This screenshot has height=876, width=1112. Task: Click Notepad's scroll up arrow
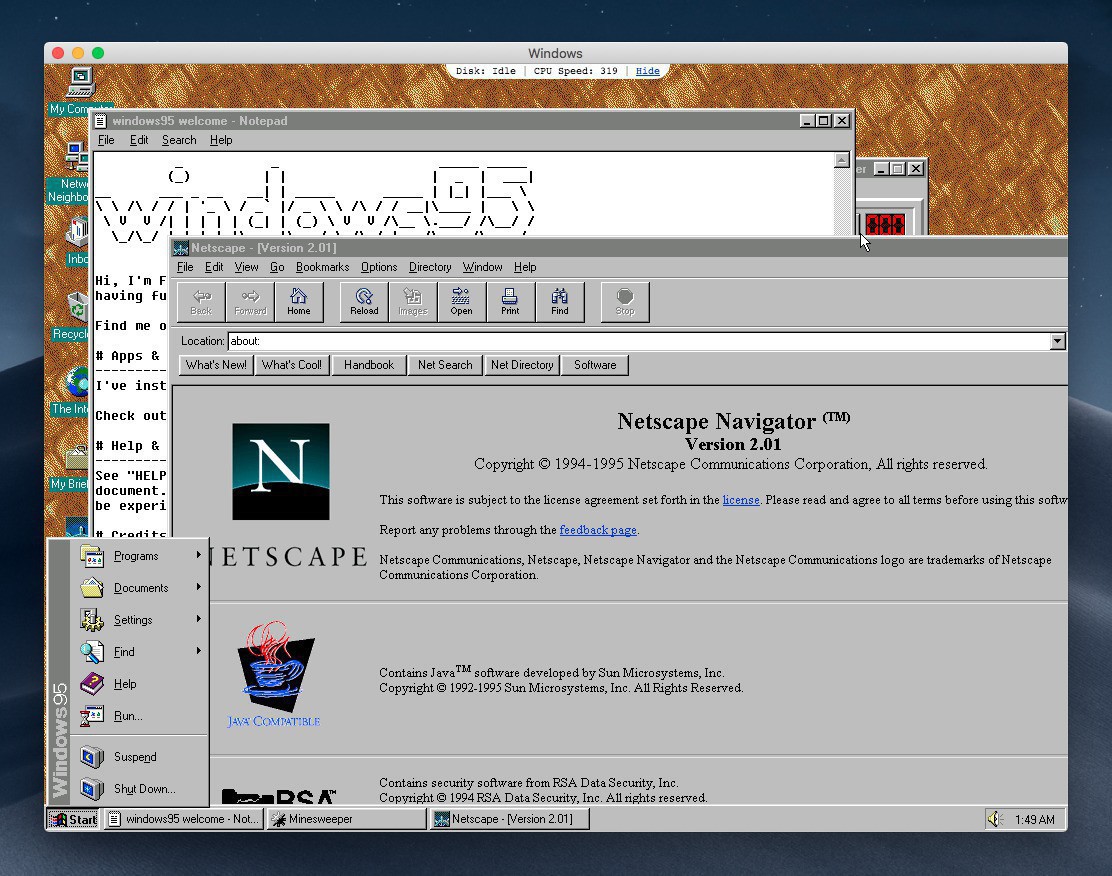pos(842,160)
